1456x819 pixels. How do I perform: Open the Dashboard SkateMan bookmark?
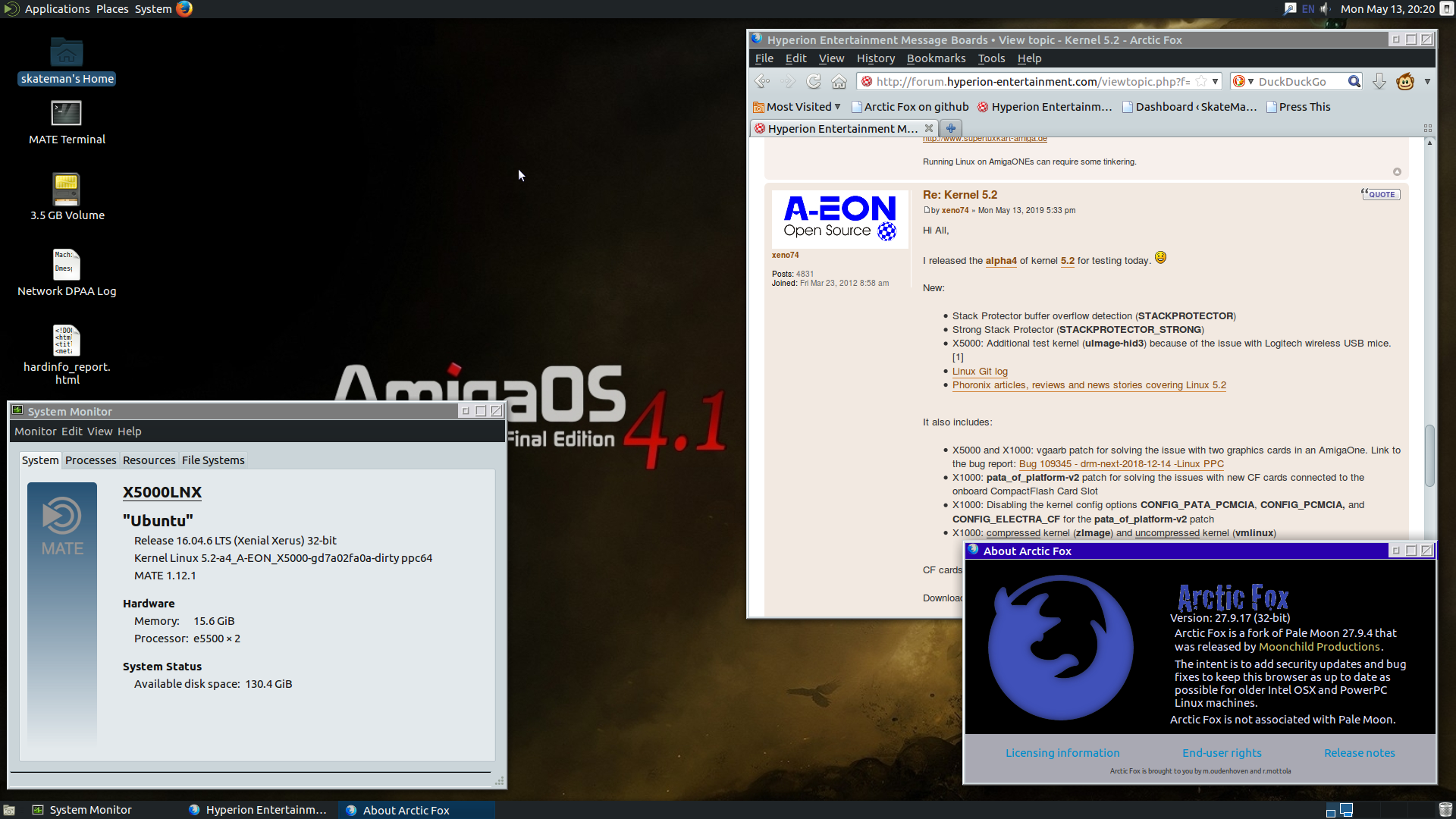click(1190, 107)
